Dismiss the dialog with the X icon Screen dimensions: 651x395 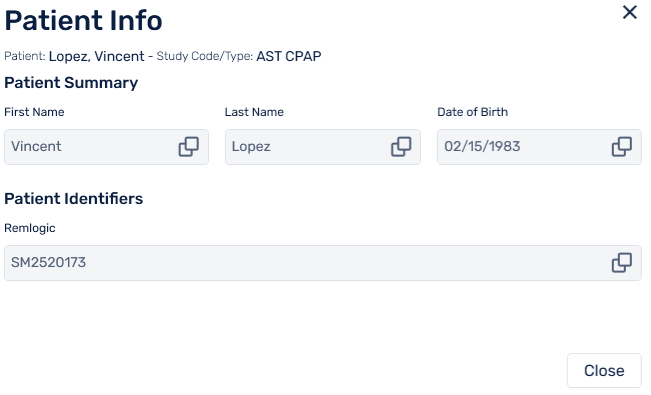(x=630, y=12)
